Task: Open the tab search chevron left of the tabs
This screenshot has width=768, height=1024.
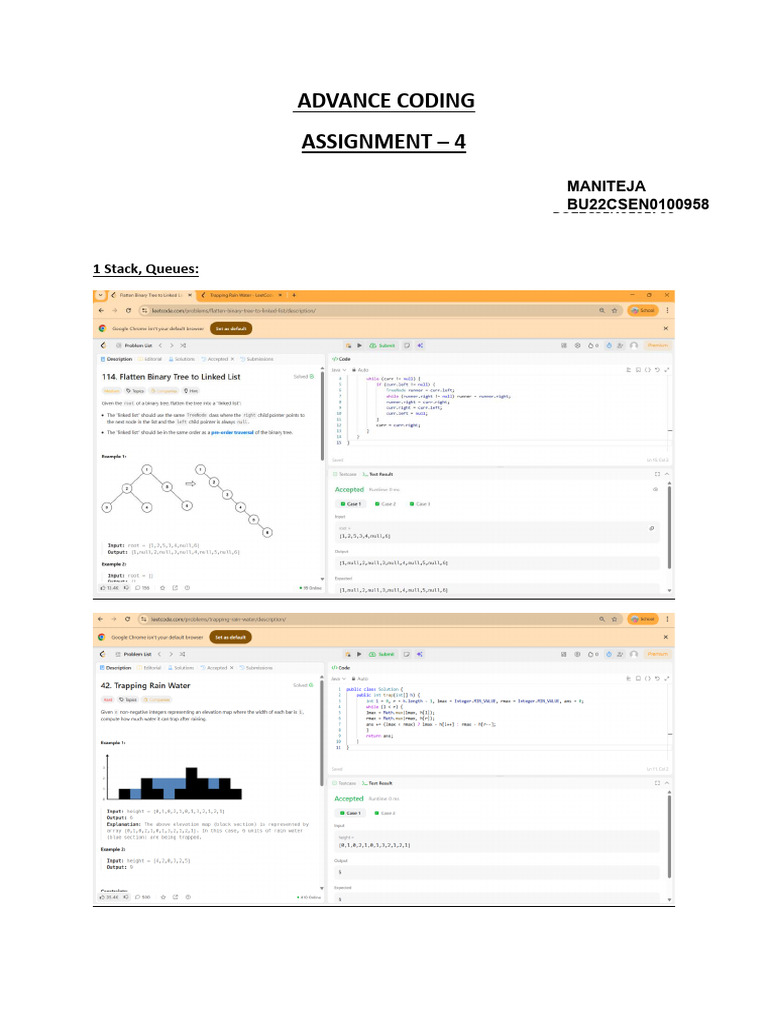Action: tap(101, 295)
